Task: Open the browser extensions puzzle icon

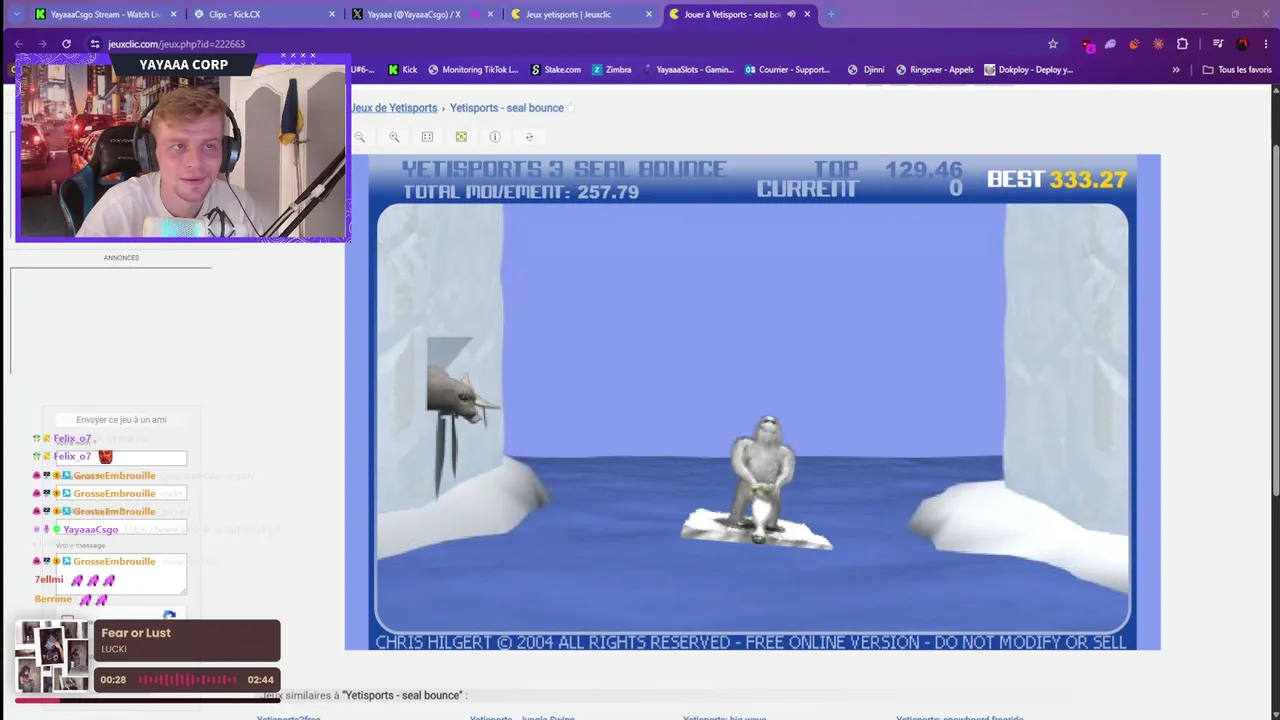Action: pos(1182,44)
